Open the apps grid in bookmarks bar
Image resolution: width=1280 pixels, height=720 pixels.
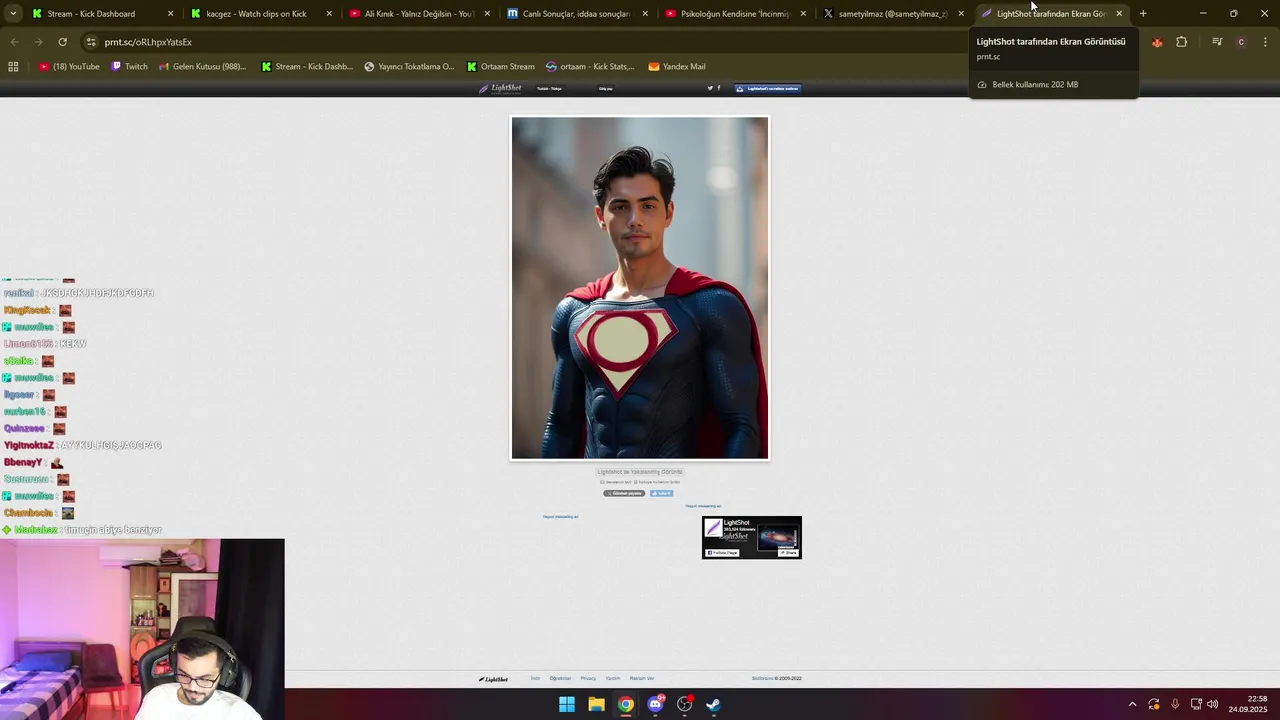(x=13, y=66)
